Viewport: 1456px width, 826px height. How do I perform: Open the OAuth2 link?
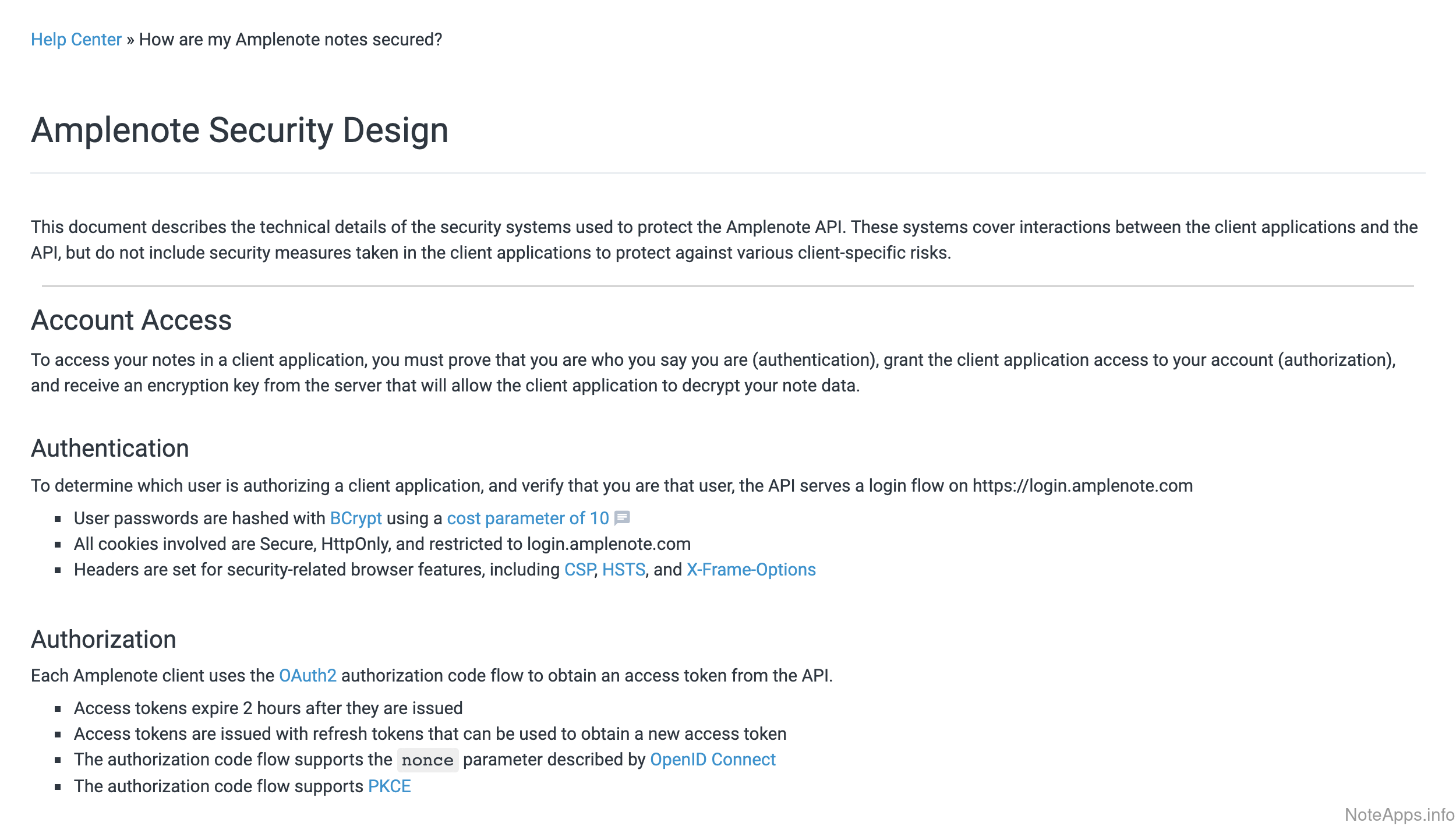click(308, 676)
